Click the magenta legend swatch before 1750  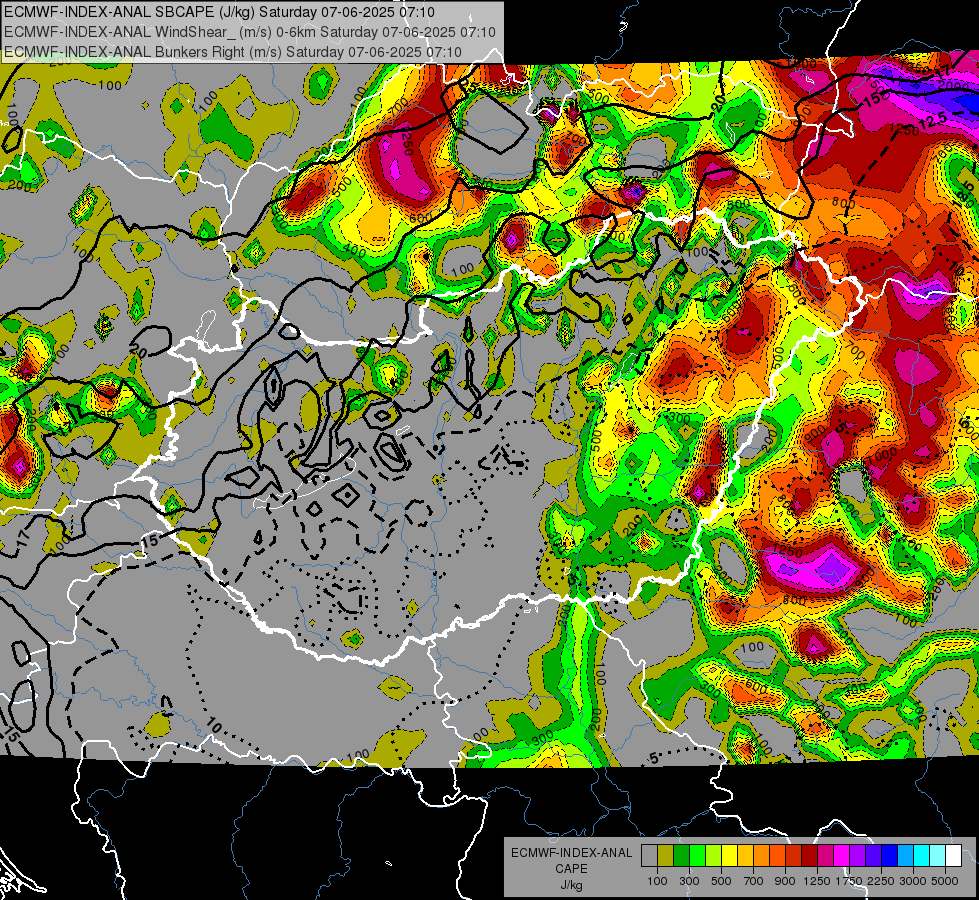842,856
